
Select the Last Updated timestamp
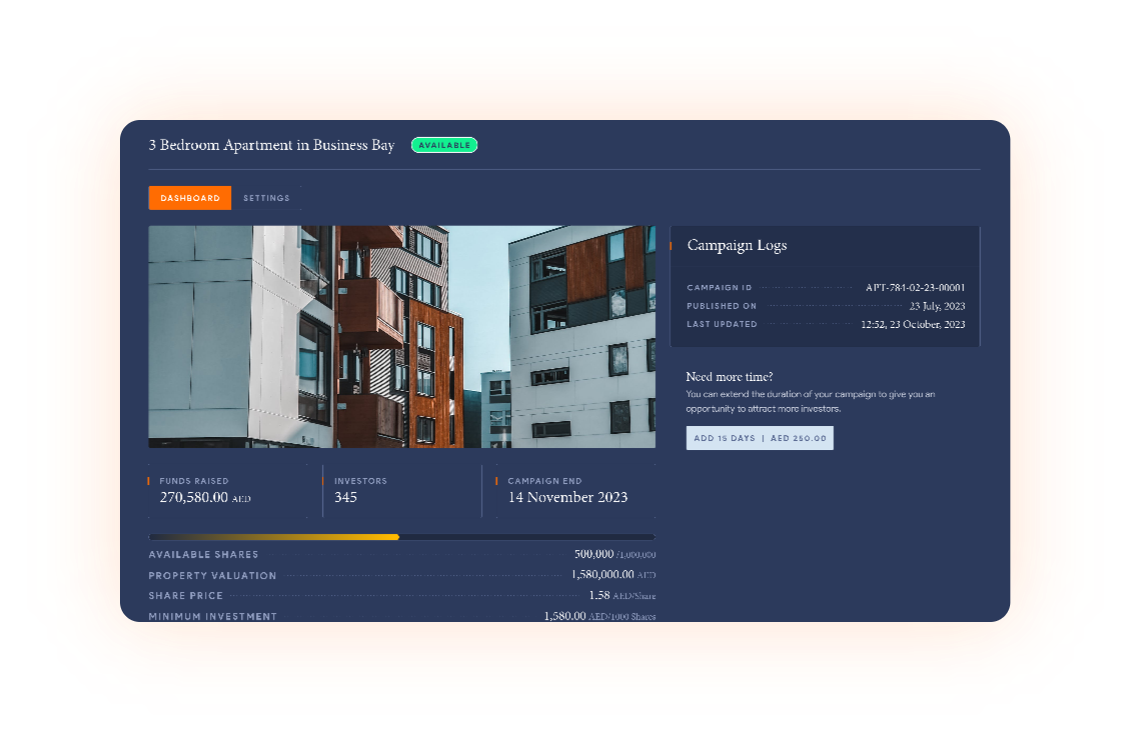[x=913, y=324]
